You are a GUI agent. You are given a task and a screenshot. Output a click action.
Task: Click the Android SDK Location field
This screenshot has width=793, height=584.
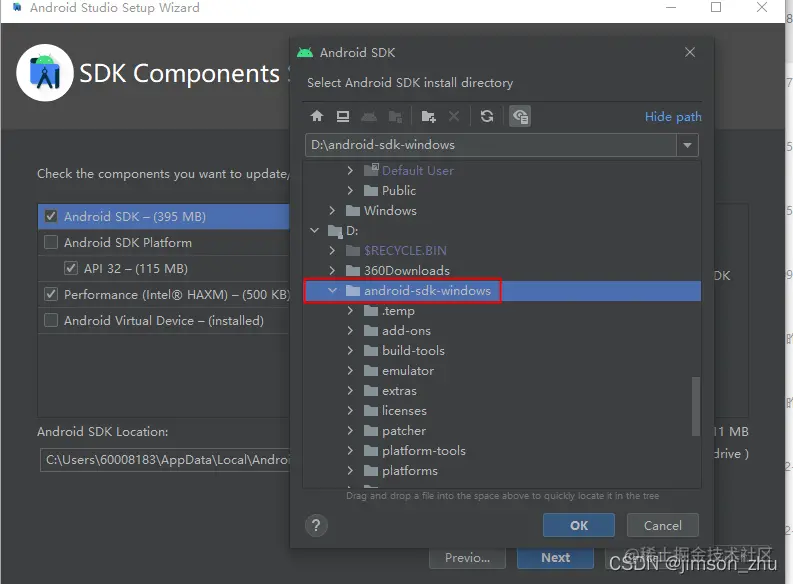[165, 460]
